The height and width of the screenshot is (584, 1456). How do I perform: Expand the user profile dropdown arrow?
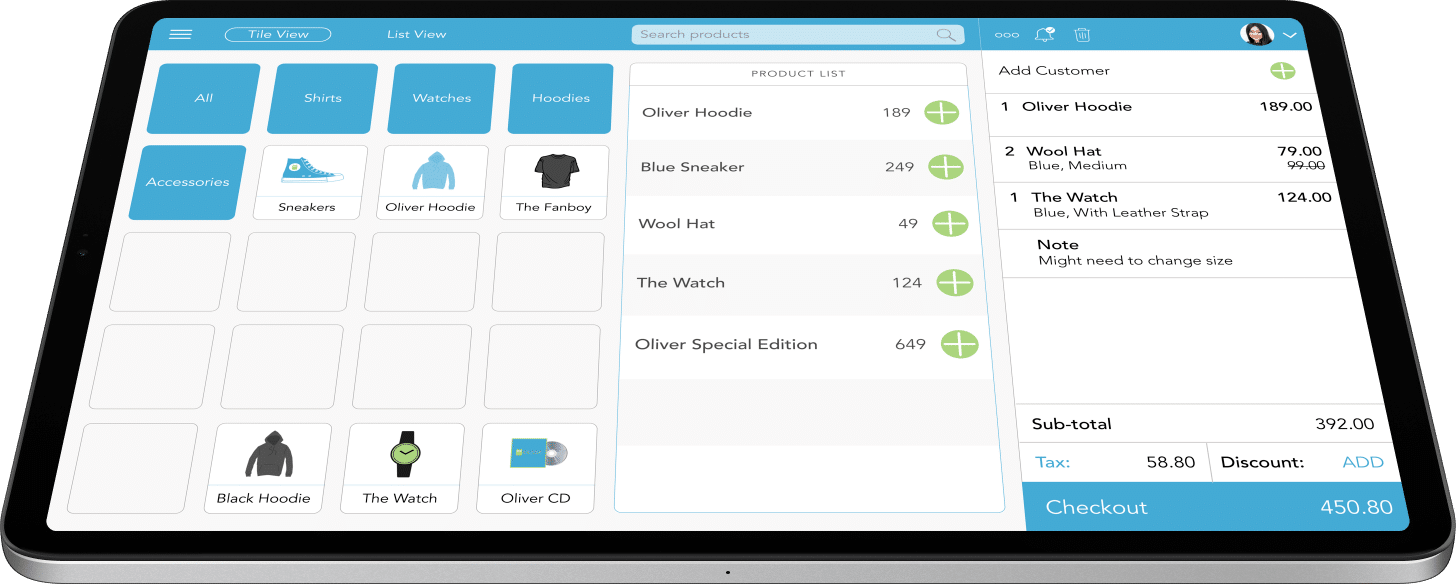pyautogui.click(x=1290, y=35)
